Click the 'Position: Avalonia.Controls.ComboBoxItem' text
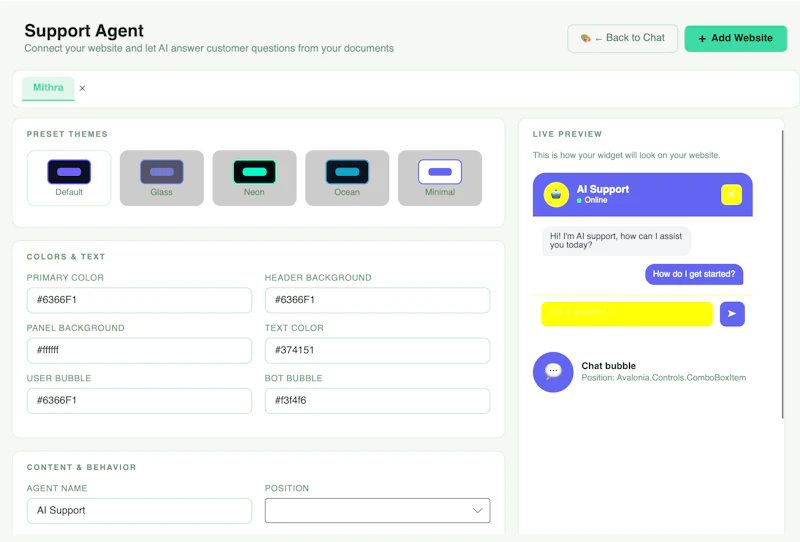The width and height of the screenshot is (800, 542). pyautogui.click(x=663, y=378)
